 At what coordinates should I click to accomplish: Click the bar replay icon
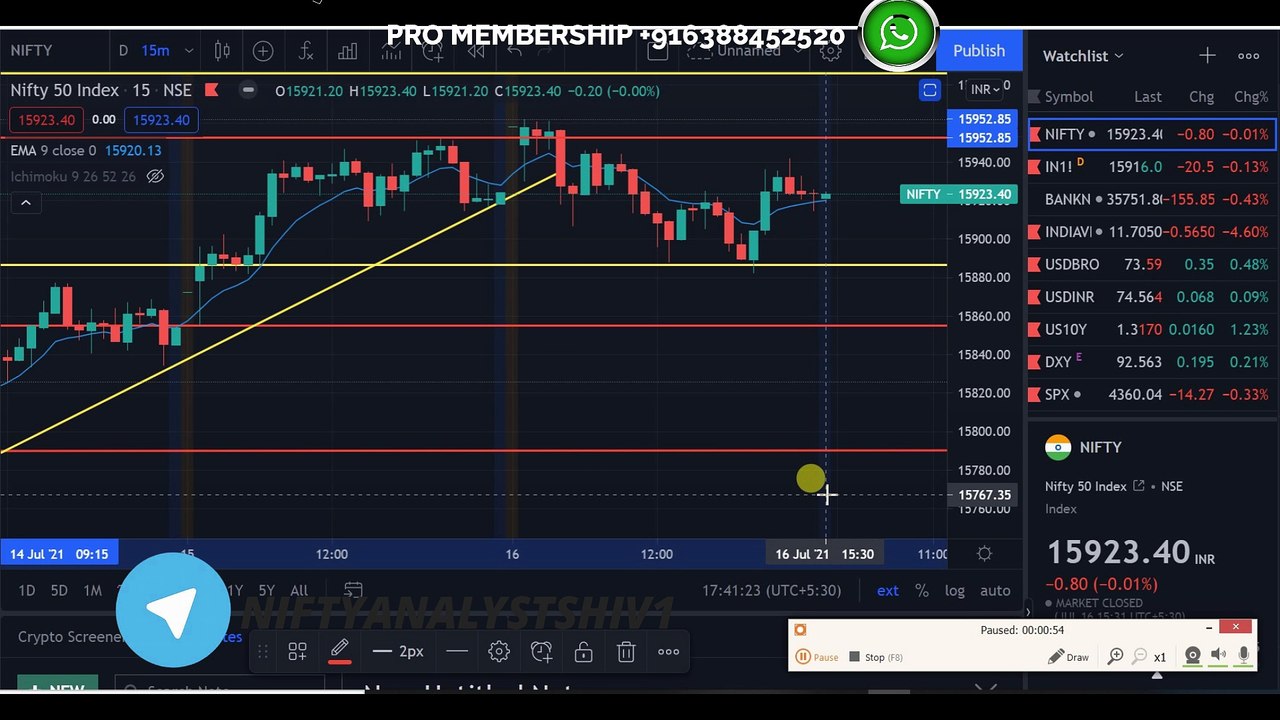click(x=477, y=51)
